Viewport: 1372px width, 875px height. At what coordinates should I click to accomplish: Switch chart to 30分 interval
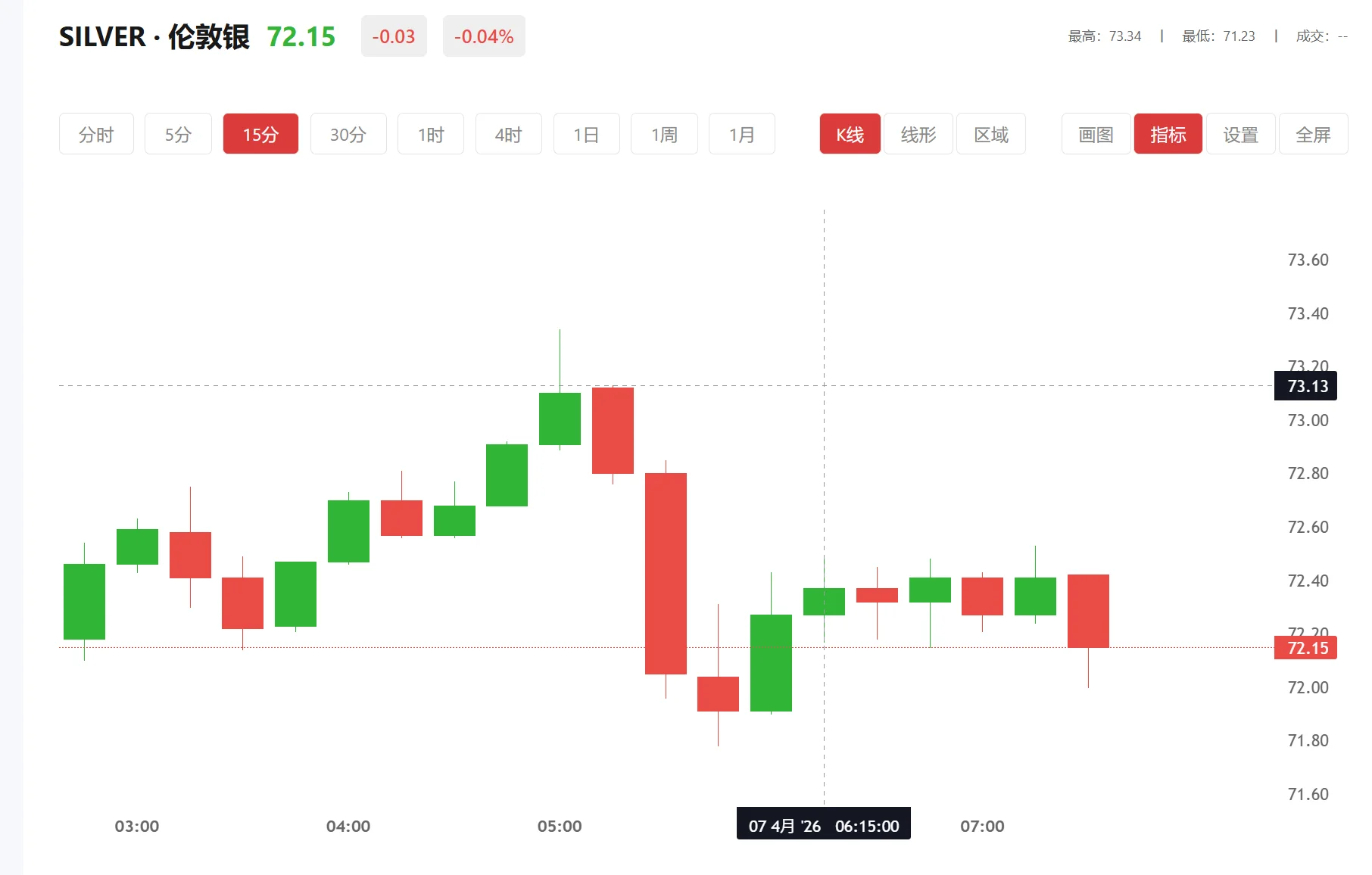[348, 134]
